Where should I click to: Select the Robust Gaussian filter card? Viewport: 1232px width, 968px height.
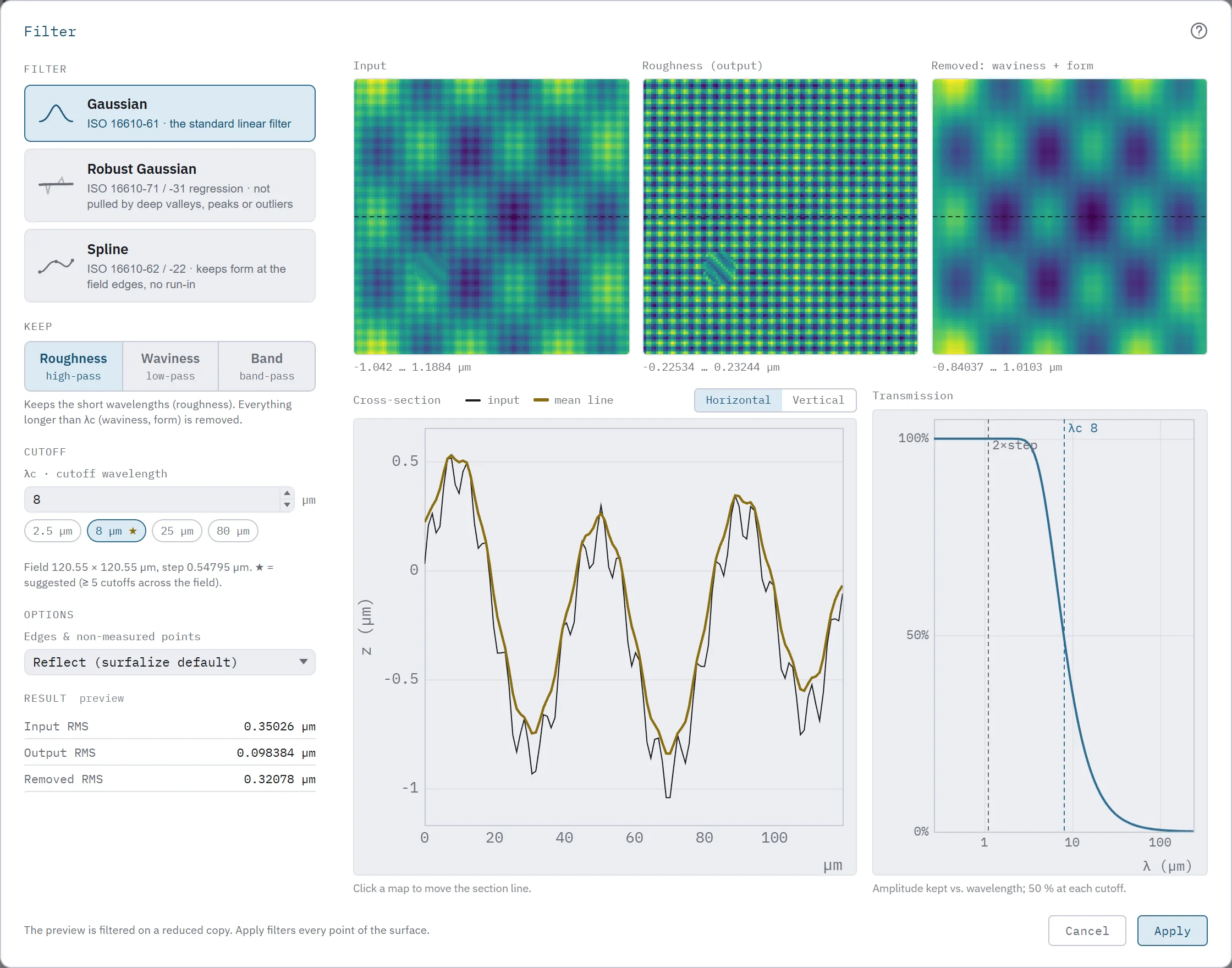(169, 185)
